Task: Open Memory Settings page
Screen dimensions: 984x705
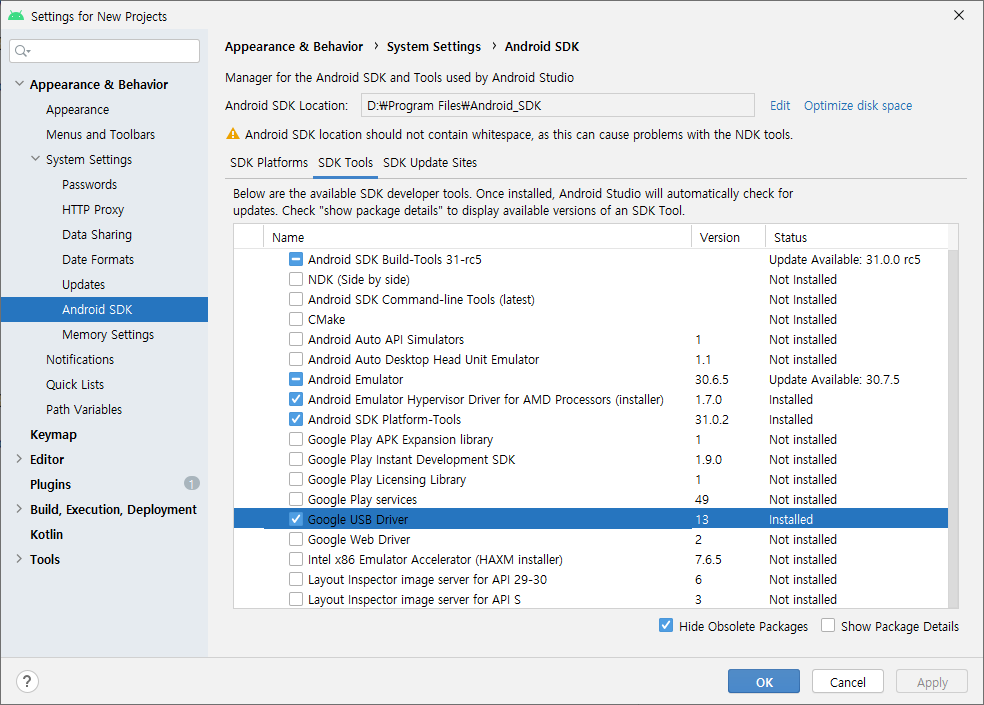Action: [x=108, y=335]
